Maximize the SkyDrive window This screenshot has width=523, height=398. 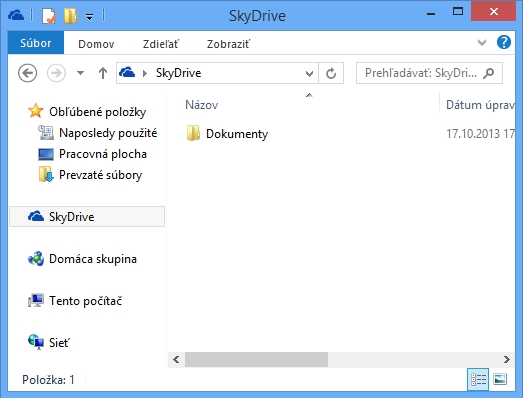(458, 12)
